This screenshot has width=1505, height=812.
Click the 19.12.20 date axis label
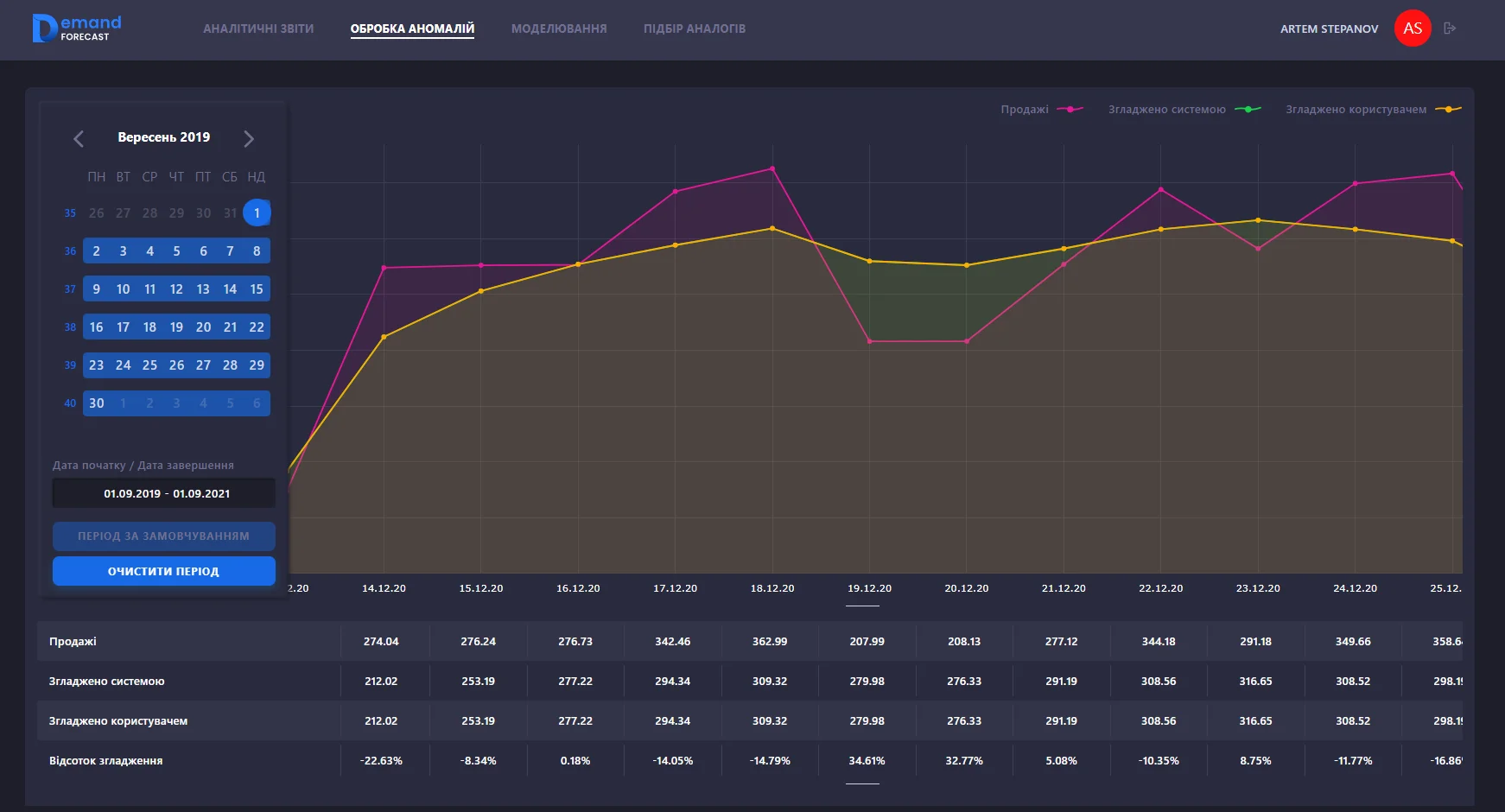869,588
